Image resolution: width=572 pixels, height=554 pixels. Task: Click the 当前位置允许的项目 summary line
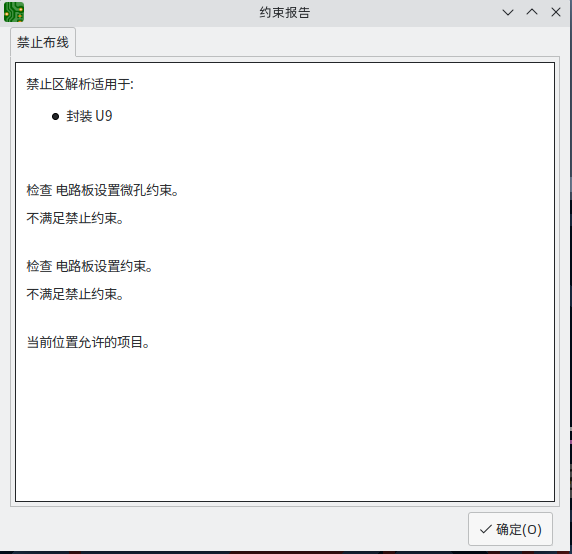[88, 342]
